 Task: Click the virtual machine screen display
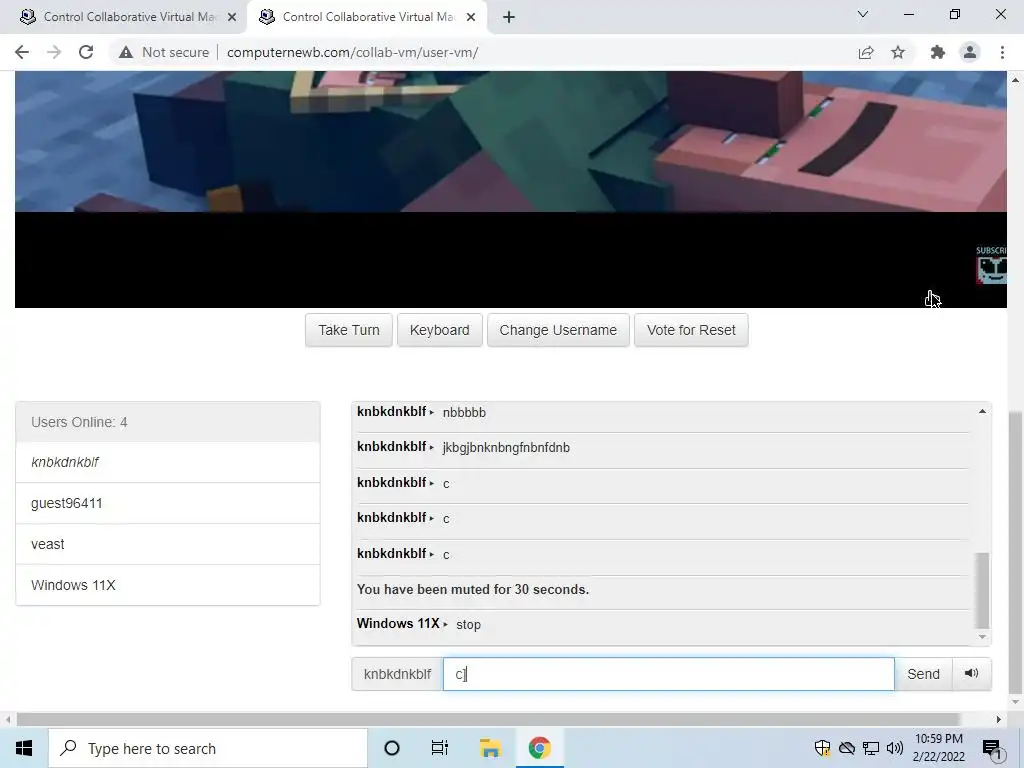[x=511, y=189]
